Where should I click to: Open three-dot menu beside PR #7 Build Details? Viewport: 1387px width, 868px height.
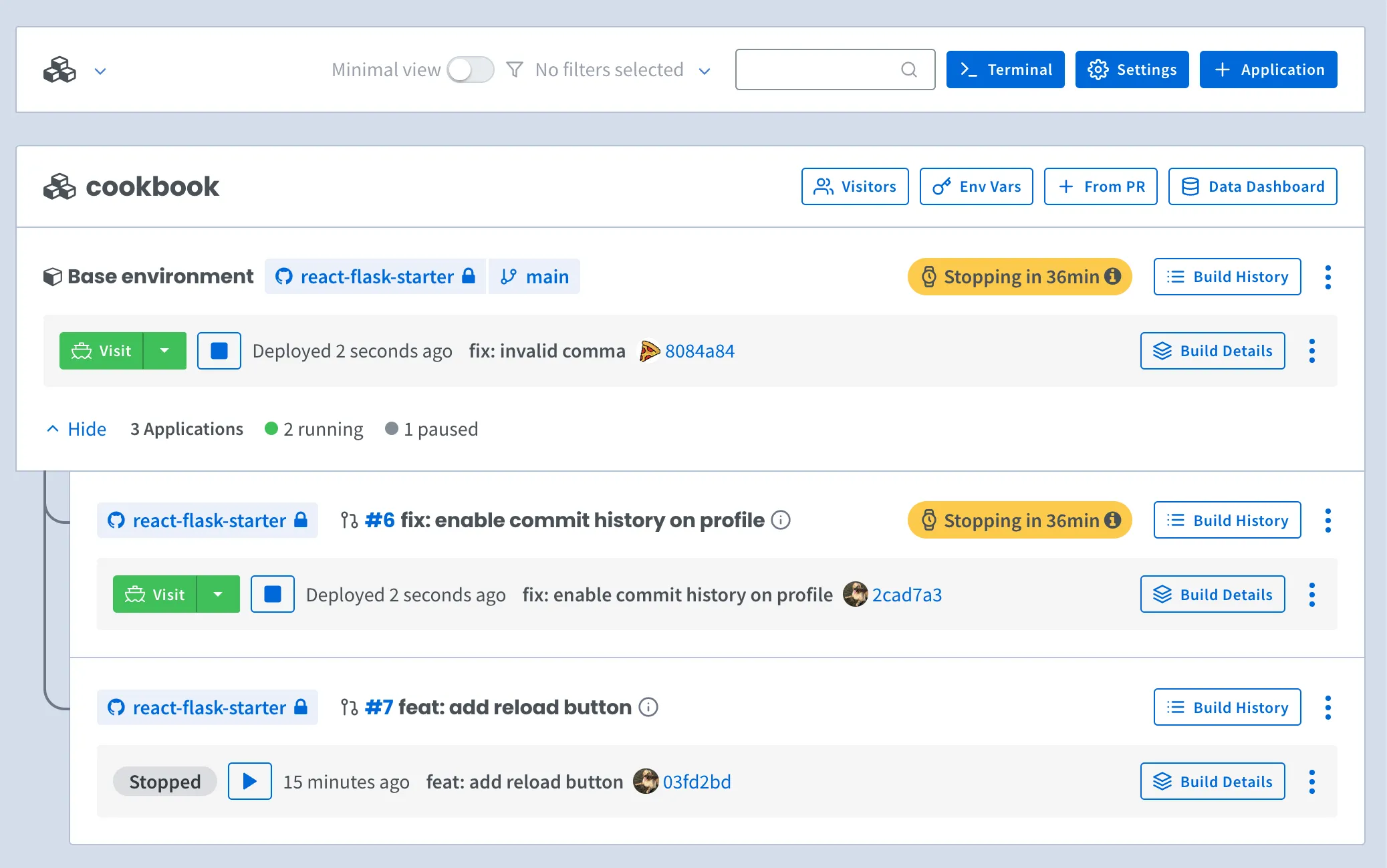click(x=1311, y=781)
